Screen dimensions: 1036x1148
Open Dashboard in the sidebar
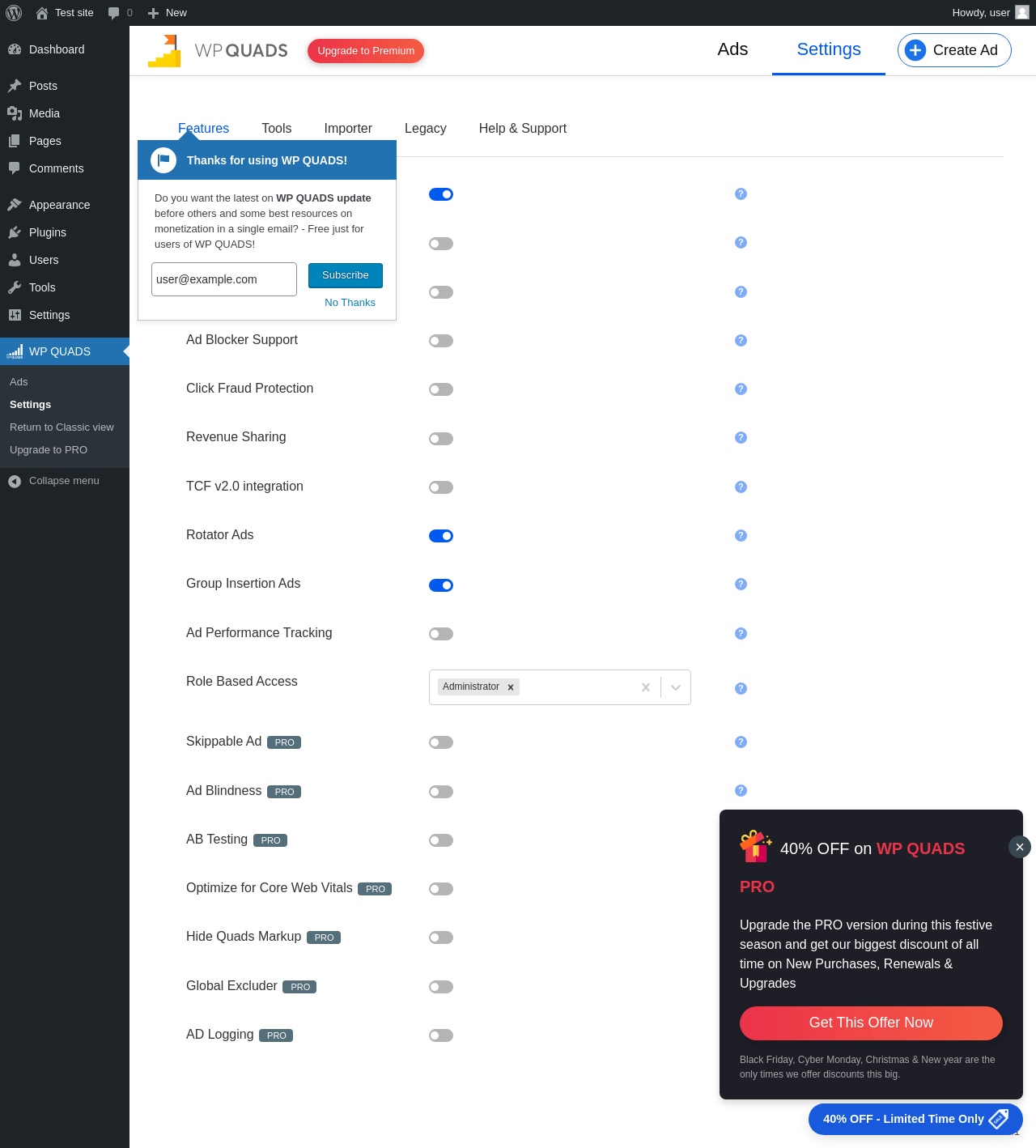[65, 49]
